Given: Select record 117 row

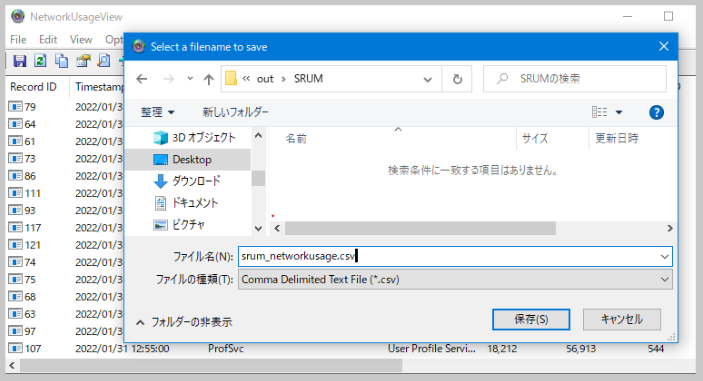Looking at the screenshot, I should click(x=65, y=228).
